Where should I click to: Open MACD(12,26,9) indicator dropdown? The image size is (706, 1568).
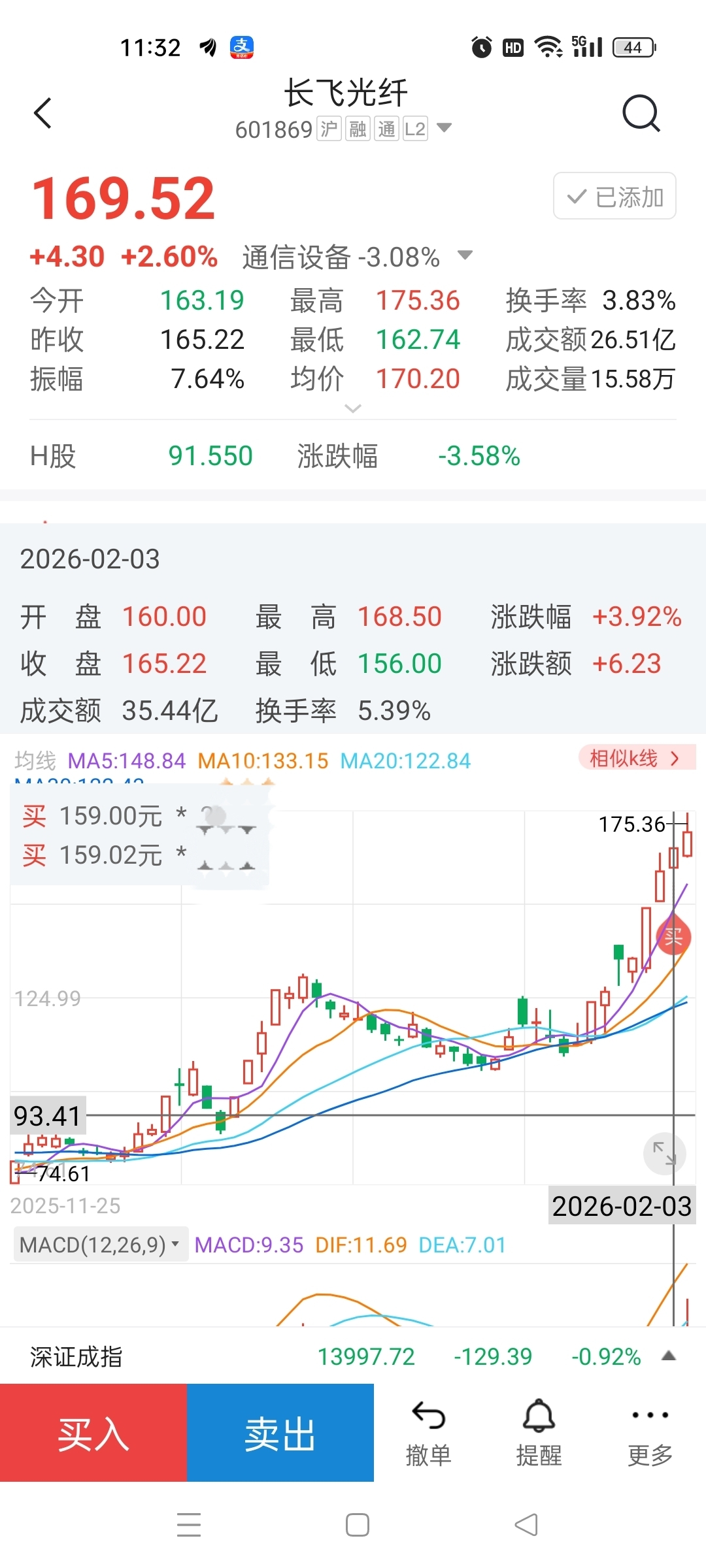(101, 1245)
